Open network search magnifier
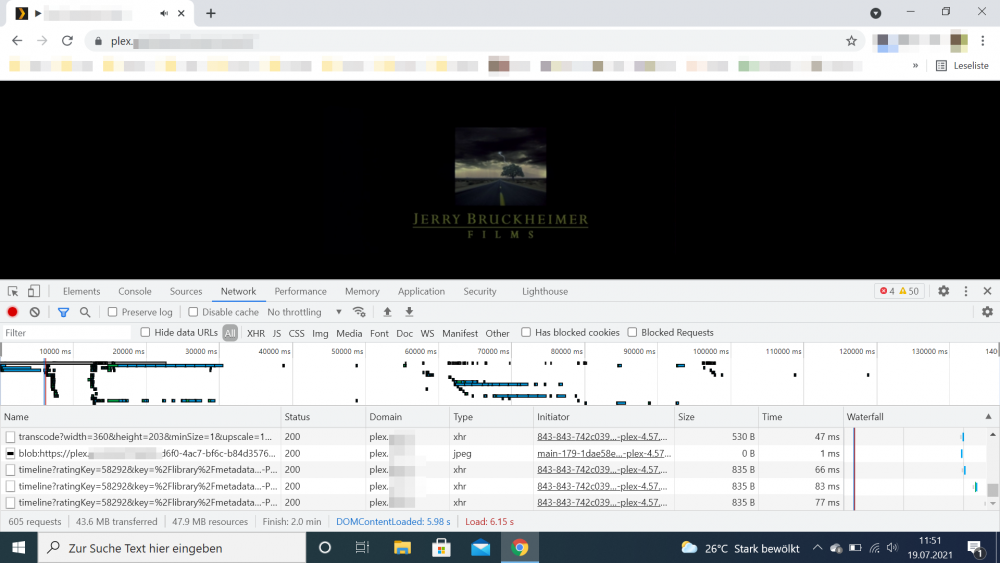The height and width of the screenshot is (563, 1000). 85,312
